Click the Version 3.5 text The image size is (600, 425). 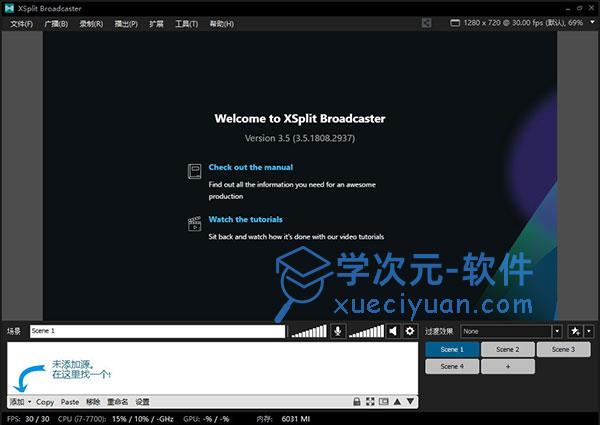[x=300, y=138]
